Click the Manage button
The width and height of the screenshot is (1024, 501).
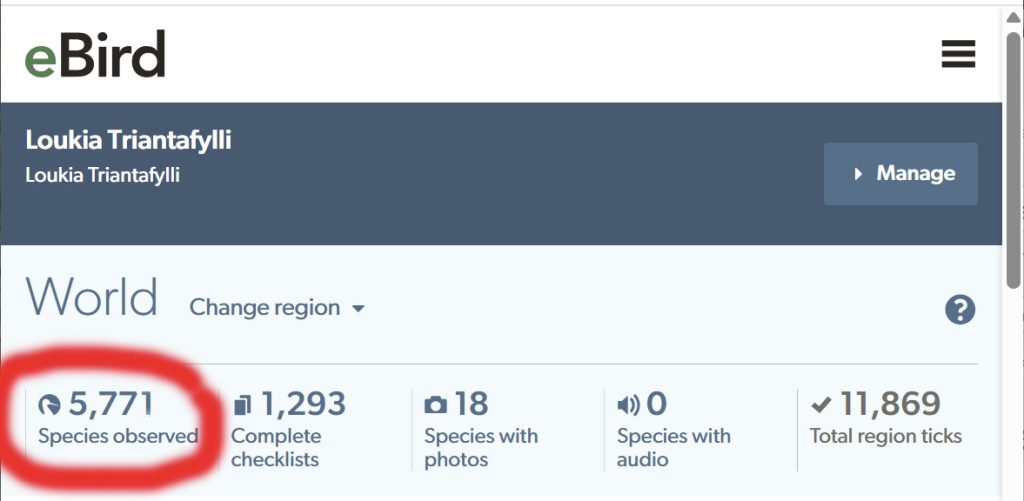(x=900, y=174)
